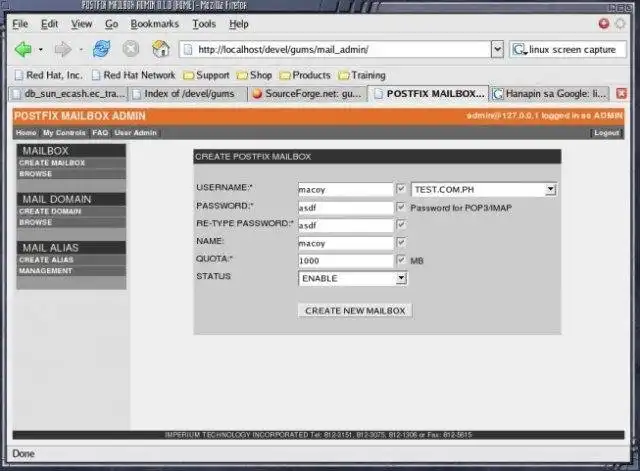Click the Name input field
Viewport: 640px width, 471px height.
pos(346,243)
